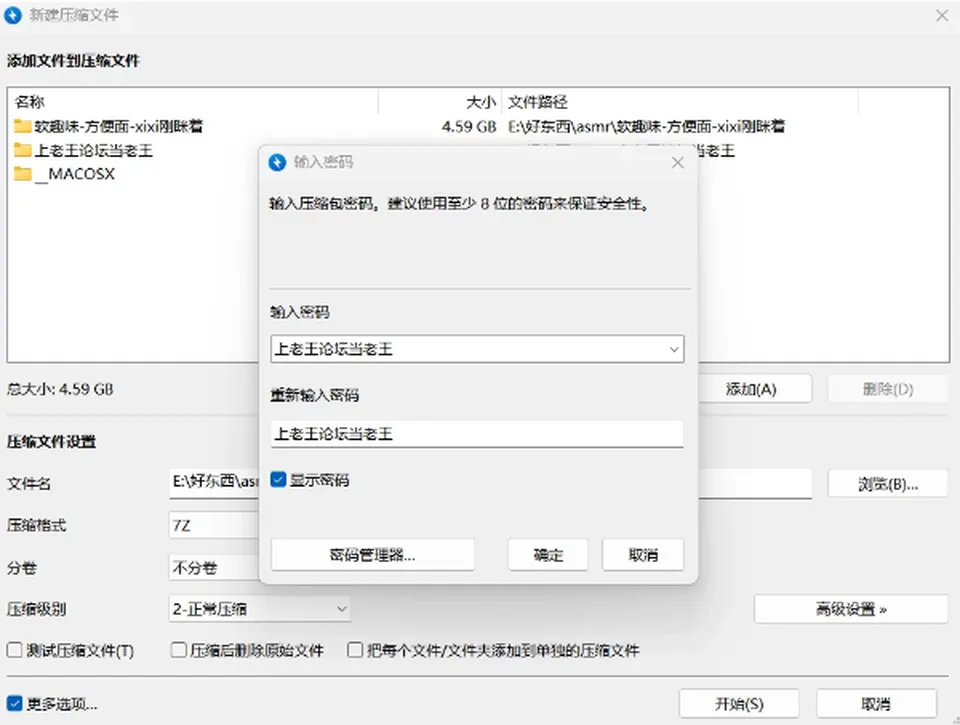The height and width of the screenshot is (725, 960).
Task: Open the 压缩格式 dropdown showing 7Z
Action: pyautogui.click(x=214, y=525)
